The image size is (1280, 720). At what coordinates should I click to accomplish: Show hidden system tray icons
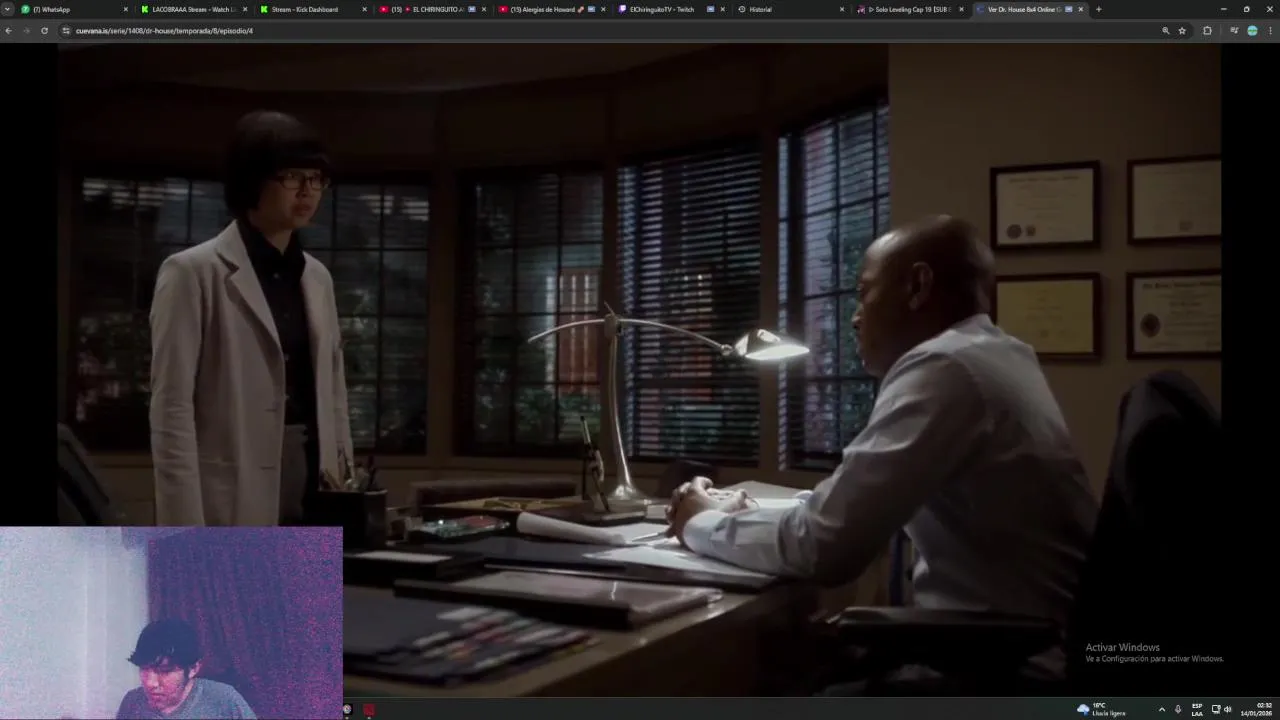coord(1161,709)
